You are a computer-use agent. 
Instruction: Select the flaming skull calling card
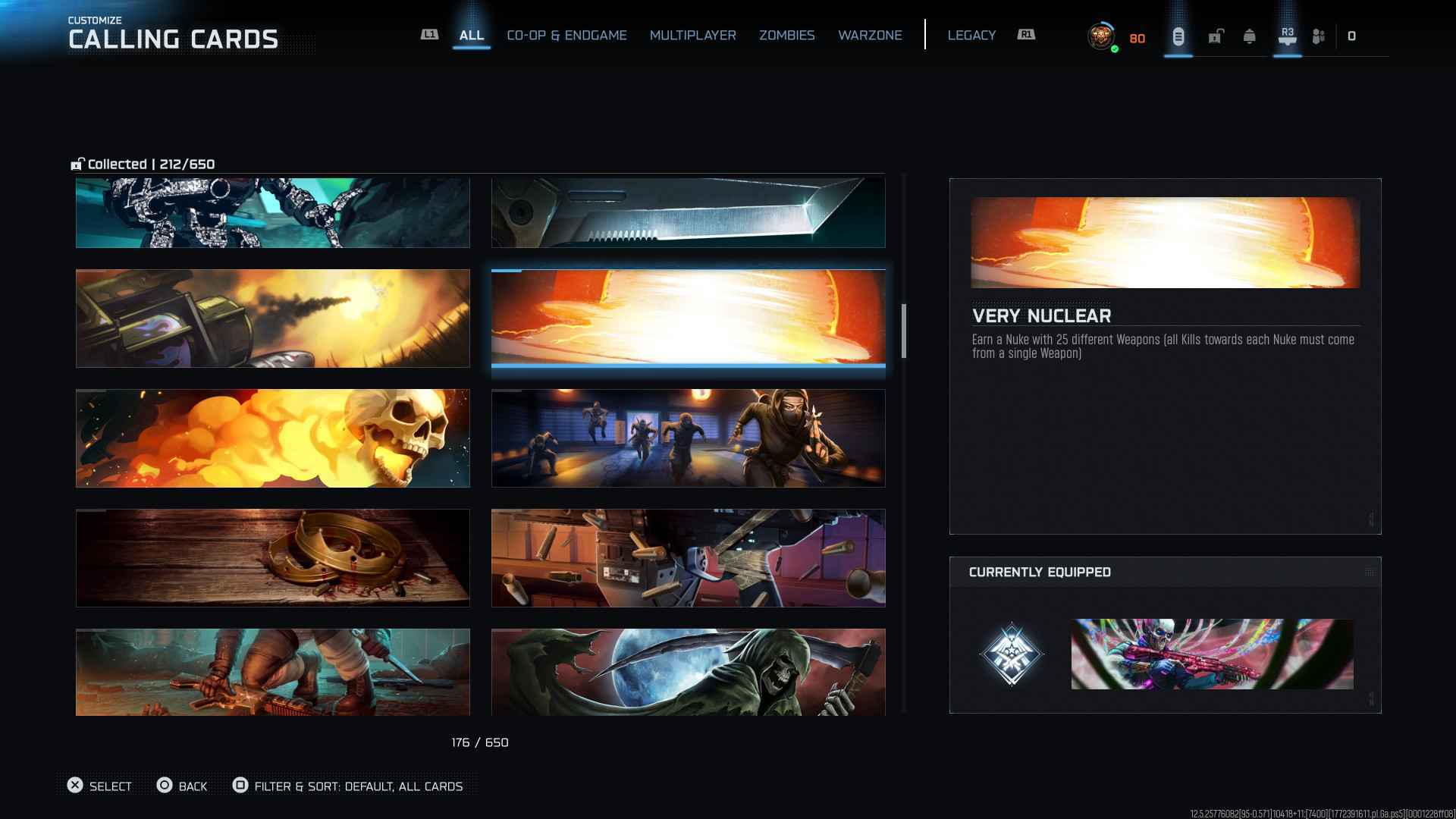click(x=272, y=438)
